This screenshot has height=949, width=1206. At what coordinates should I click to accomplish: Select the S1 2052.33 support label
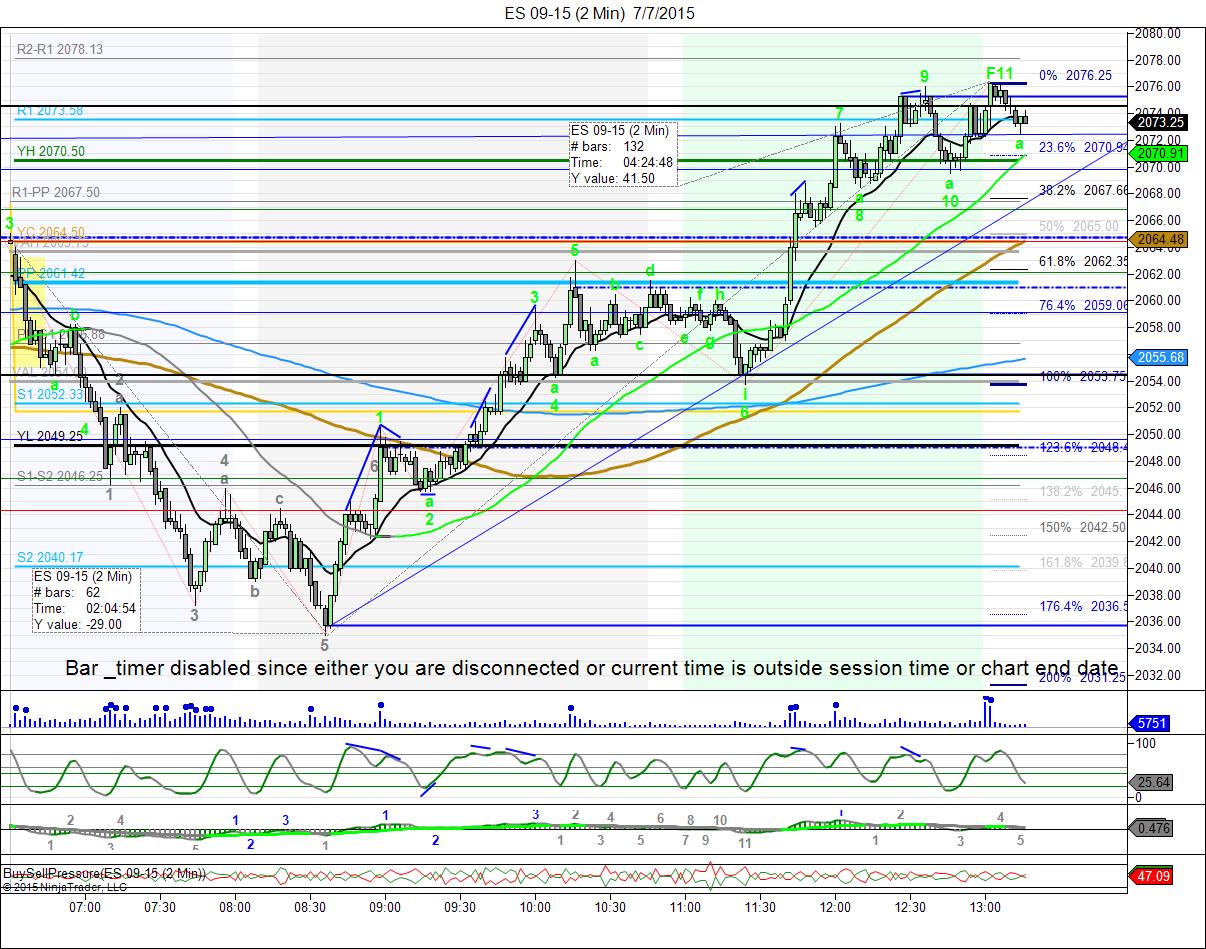(50, 395)
